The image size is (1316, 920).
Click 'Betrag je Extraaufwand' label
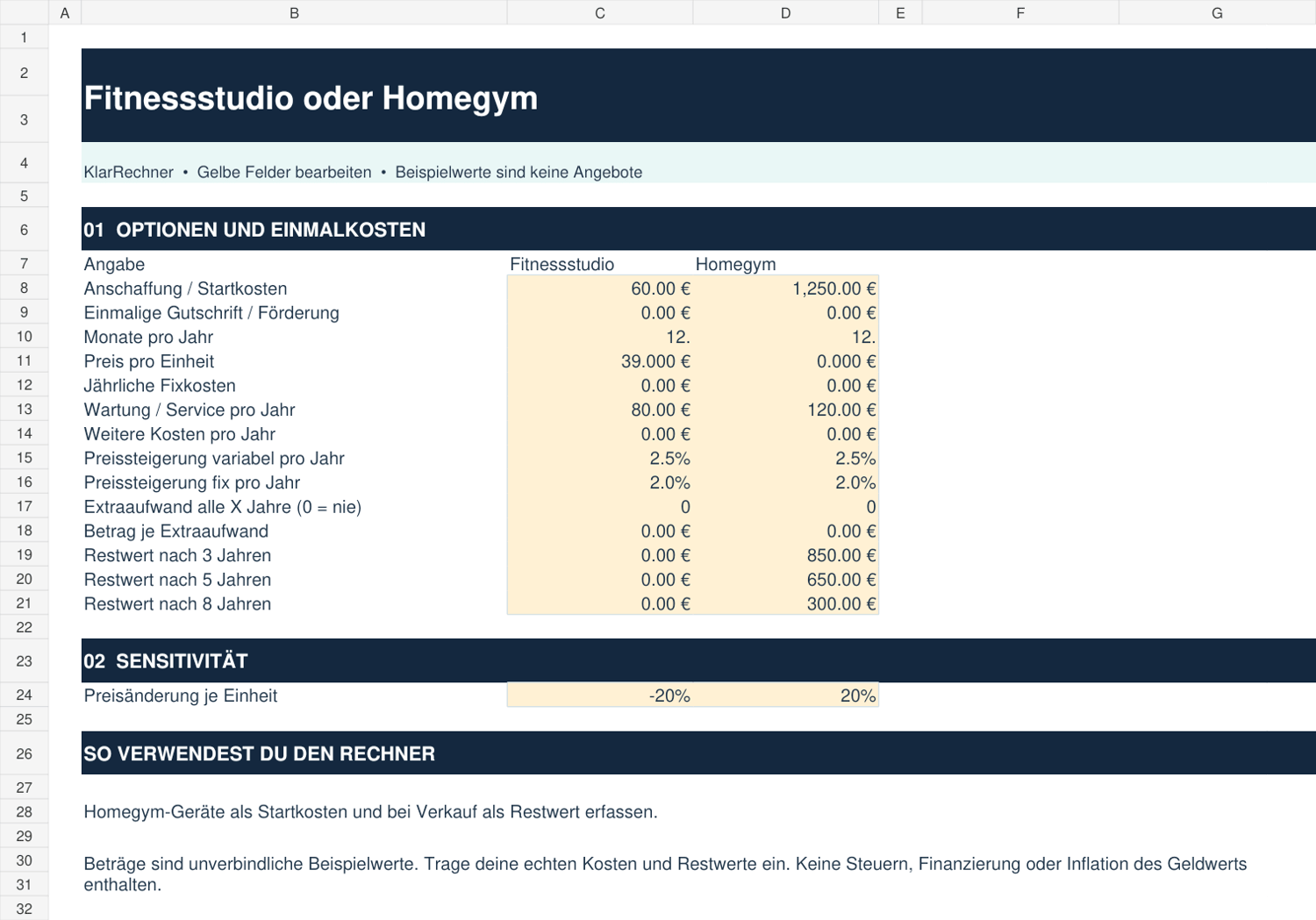(176, 531)
